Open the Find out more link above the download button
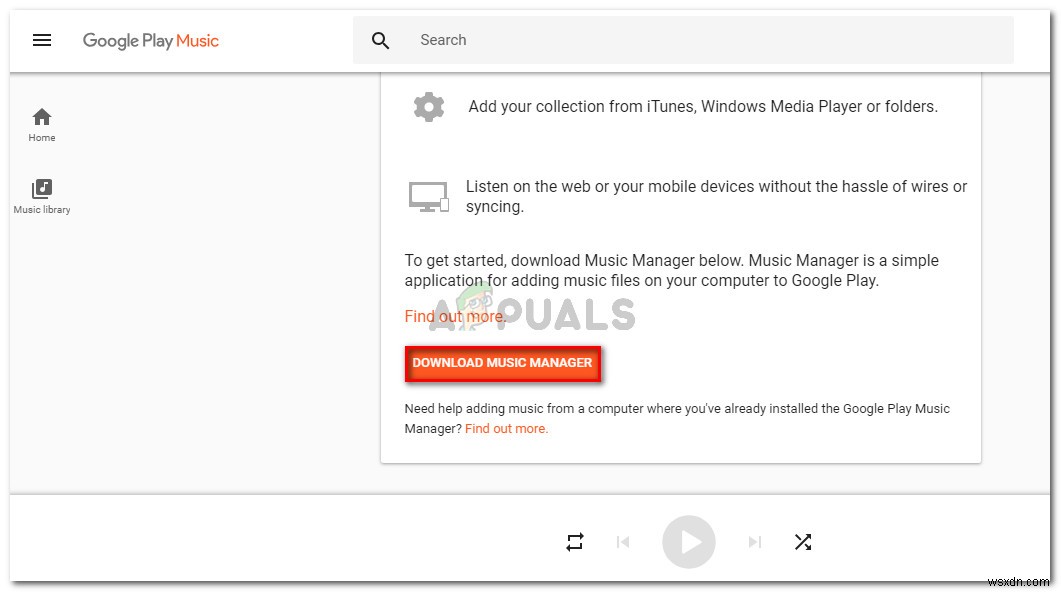The width and height of the screenshot is (1061, 592). click(455, 316)
